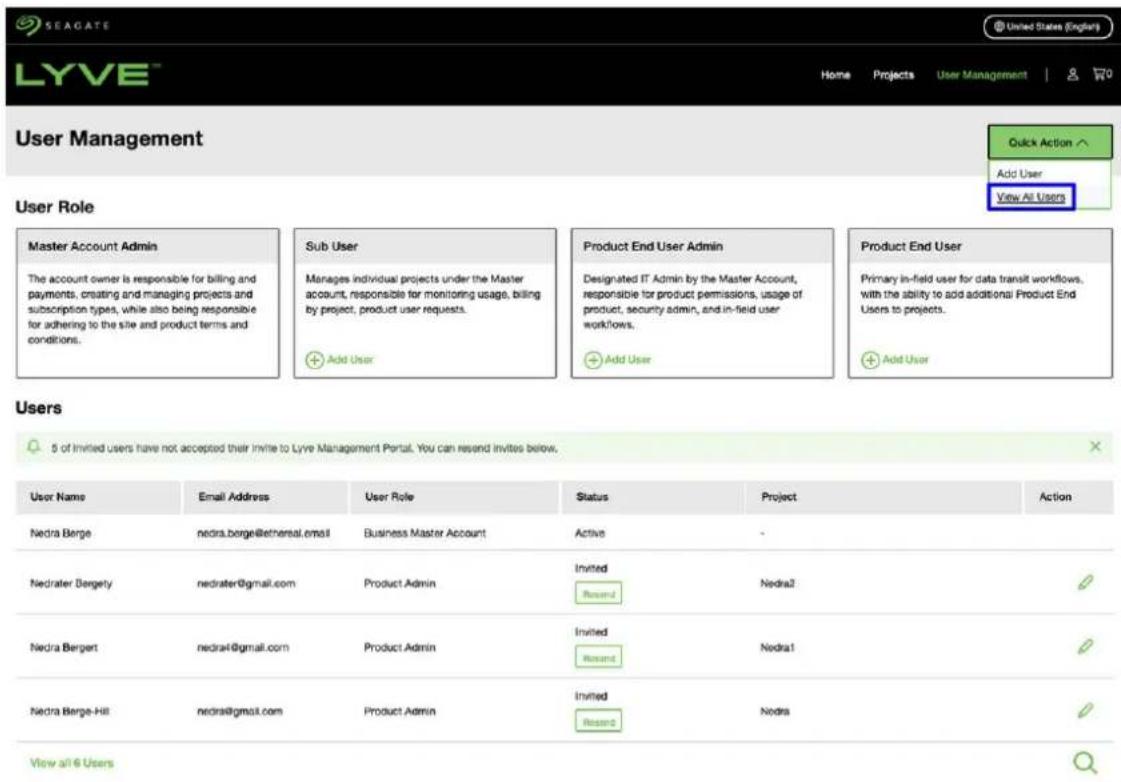Edit user Nedra Bergert

click(x=1085, y=646)
